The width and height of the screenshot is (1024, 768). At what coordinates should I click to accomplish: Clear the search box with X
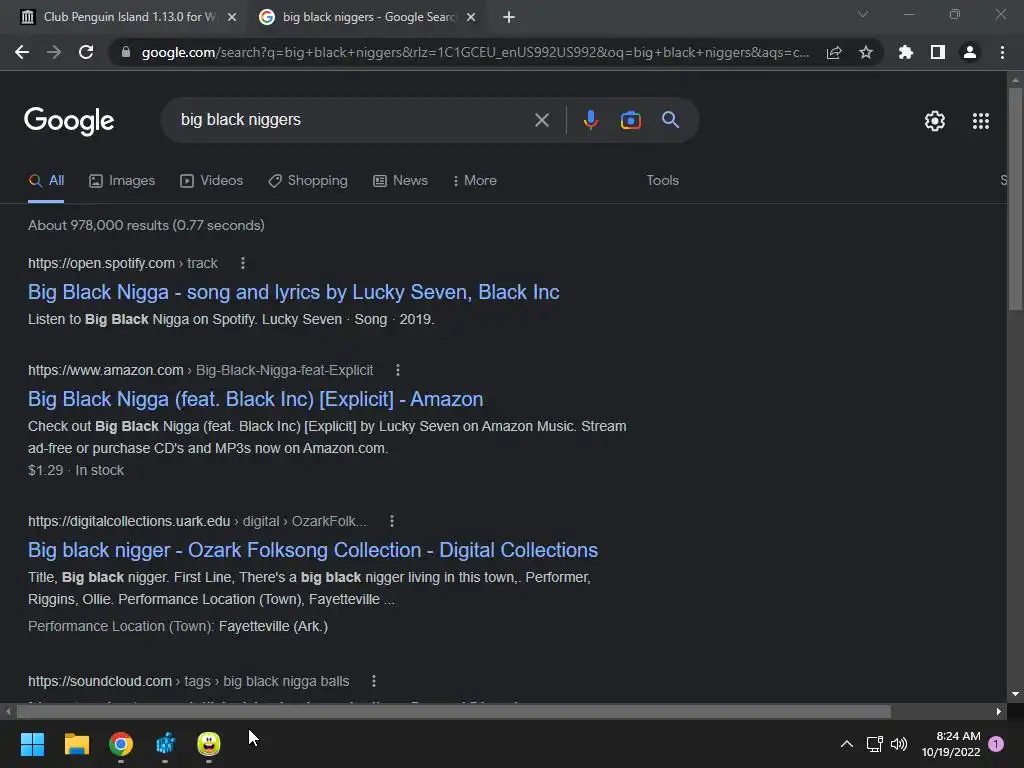541,120
